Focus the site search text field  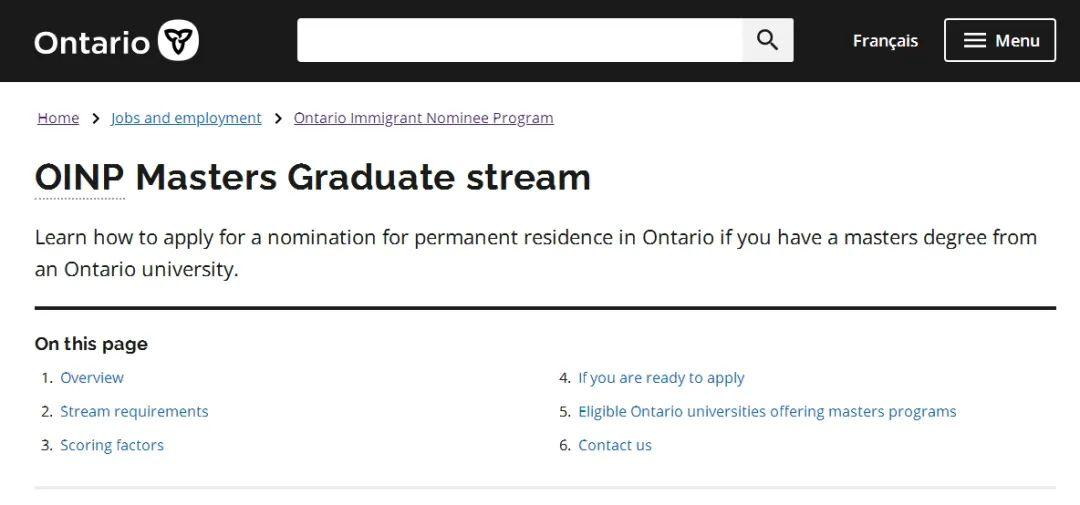519,40
